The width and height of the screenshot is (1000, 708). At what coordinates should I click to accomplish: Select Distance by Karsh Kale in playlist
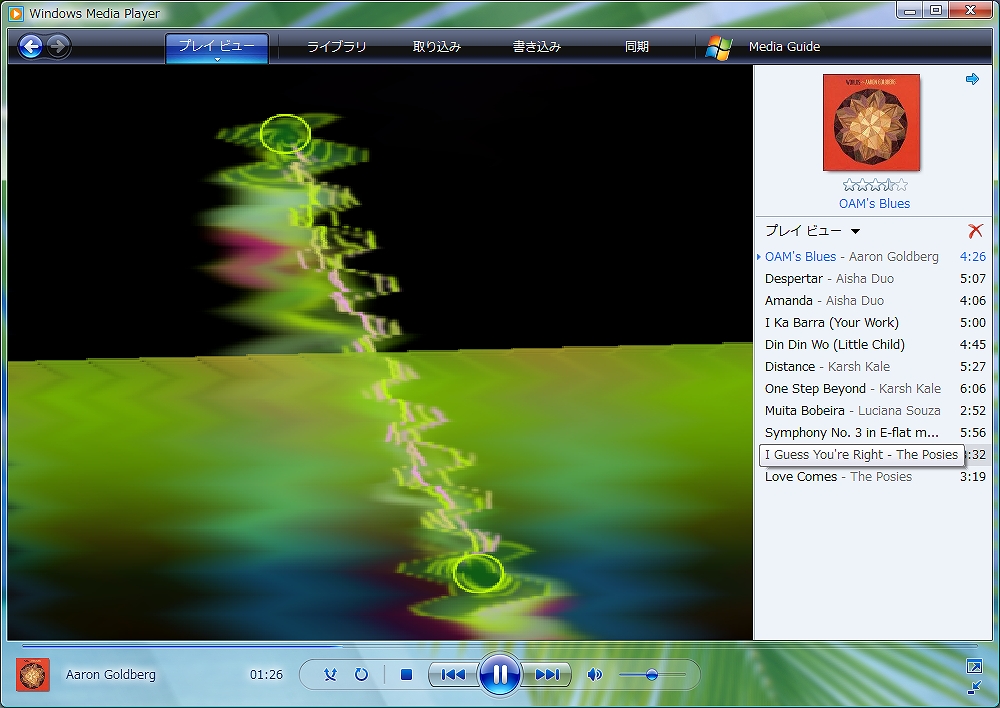click(x=827, y=367)
